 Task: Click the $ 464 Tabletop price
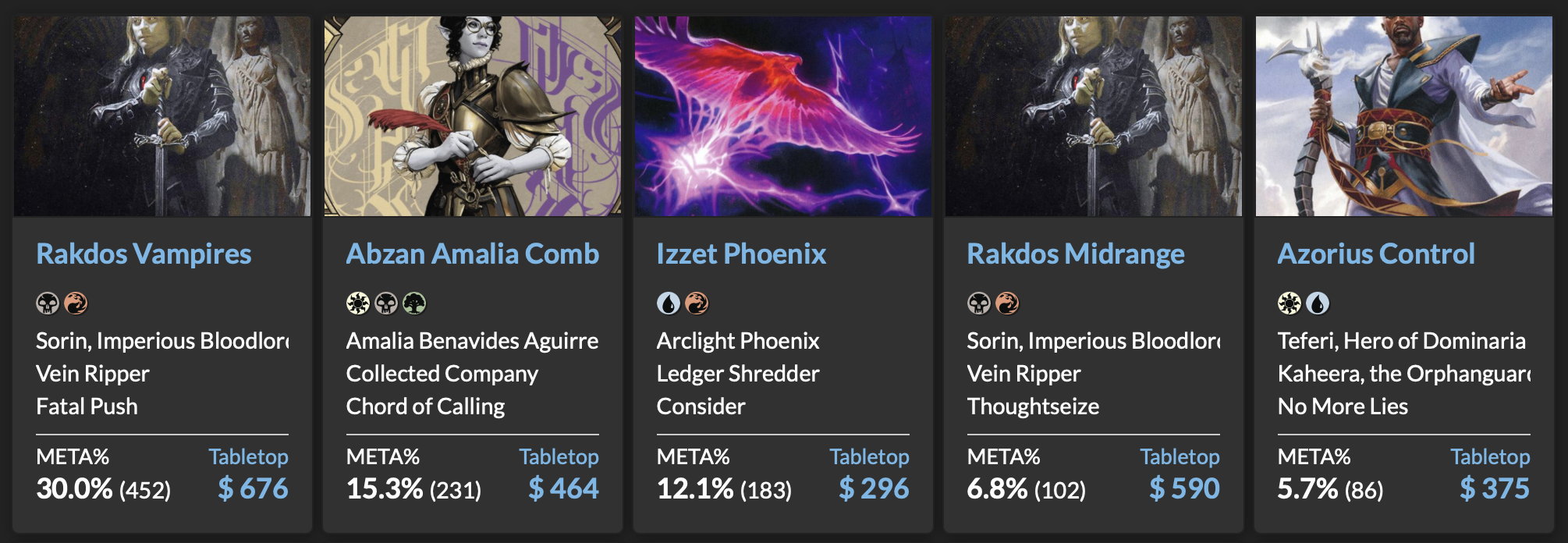point(563,488)
